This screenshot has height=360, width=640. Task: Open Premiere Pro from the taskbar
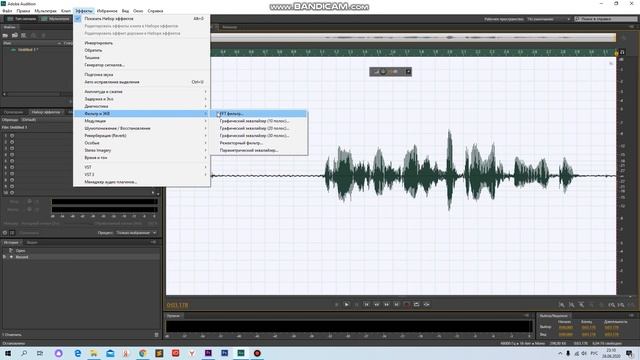pyautogui.click(x=208, y=353)
